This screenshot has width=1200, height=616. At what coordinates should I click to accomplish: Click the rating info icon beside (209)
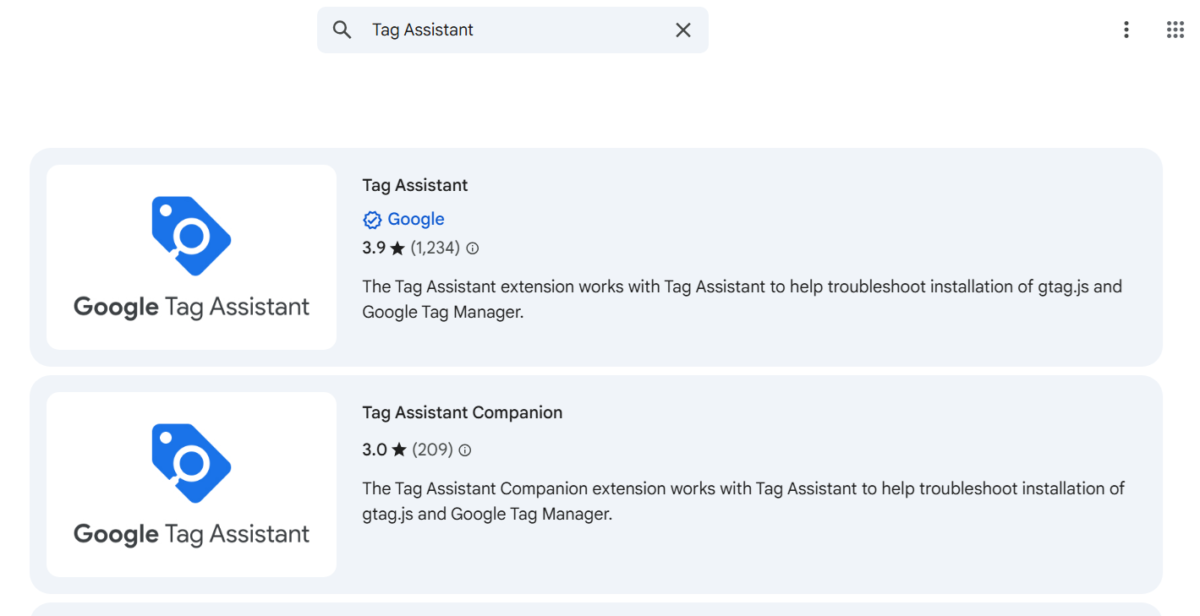coord(464,450)
